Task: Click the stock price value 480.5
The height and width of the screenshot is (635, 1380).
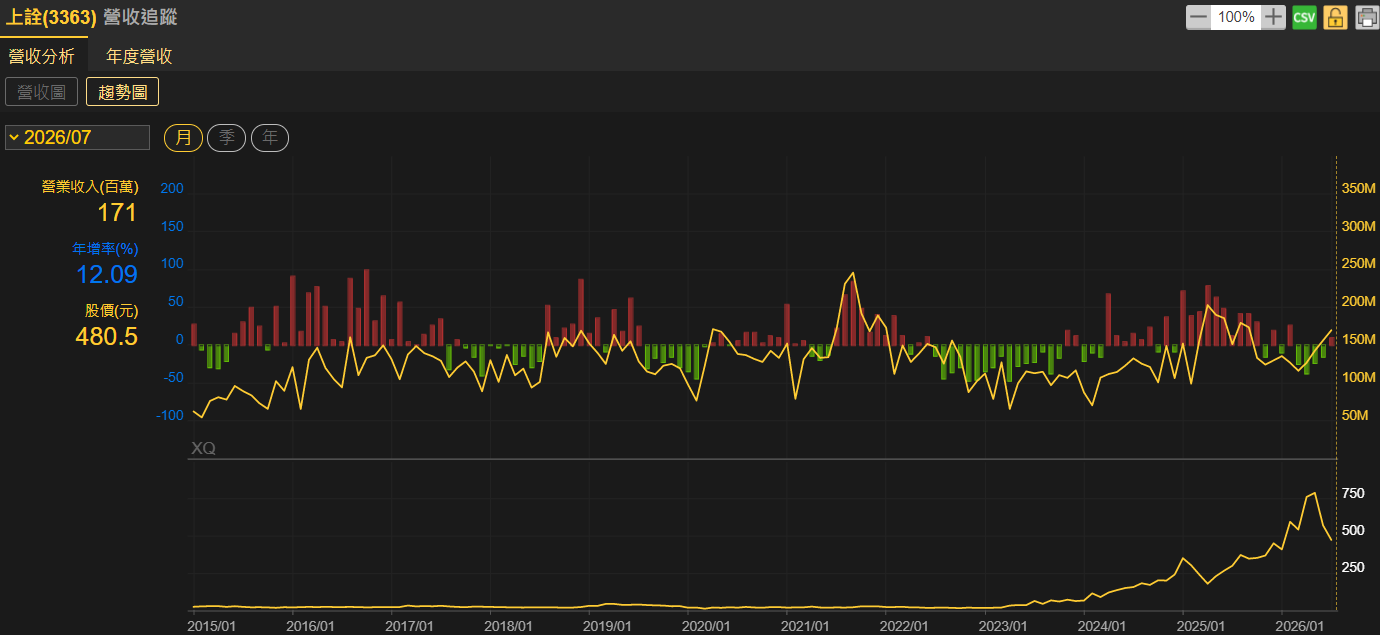Action: 106,336
